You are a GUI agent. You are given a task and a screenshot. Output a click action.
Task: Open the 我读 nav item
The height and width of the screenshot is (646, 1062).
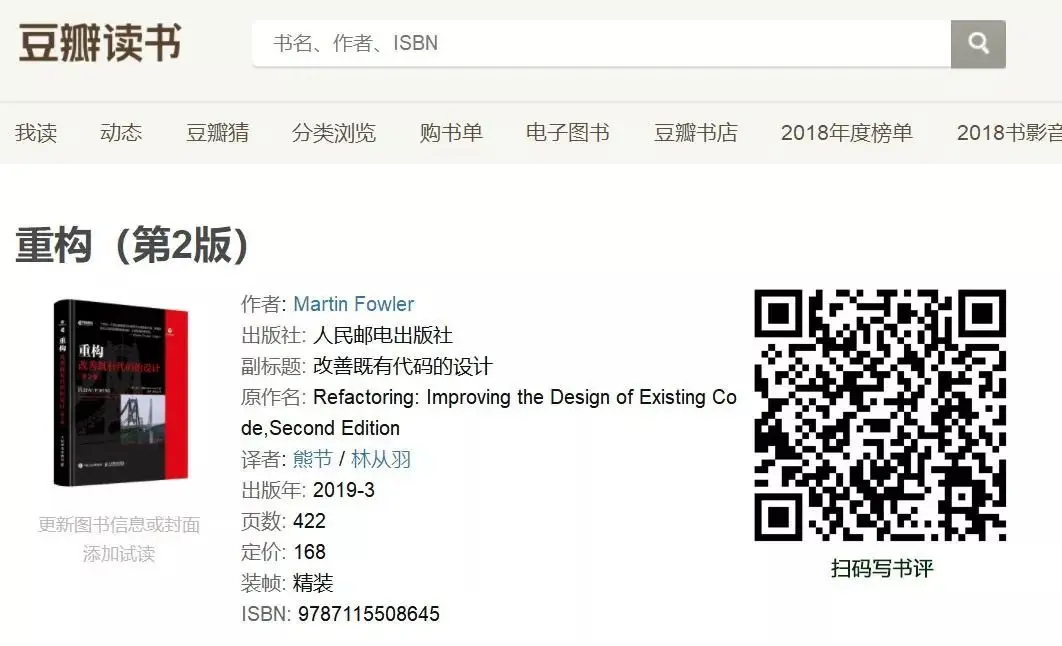pos(36,133)
